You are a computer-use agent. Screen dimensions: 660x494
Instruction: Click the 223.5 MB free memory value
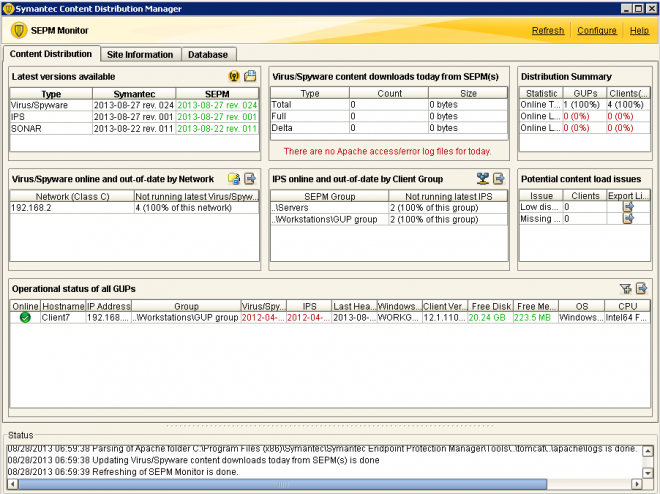[532, 318]
